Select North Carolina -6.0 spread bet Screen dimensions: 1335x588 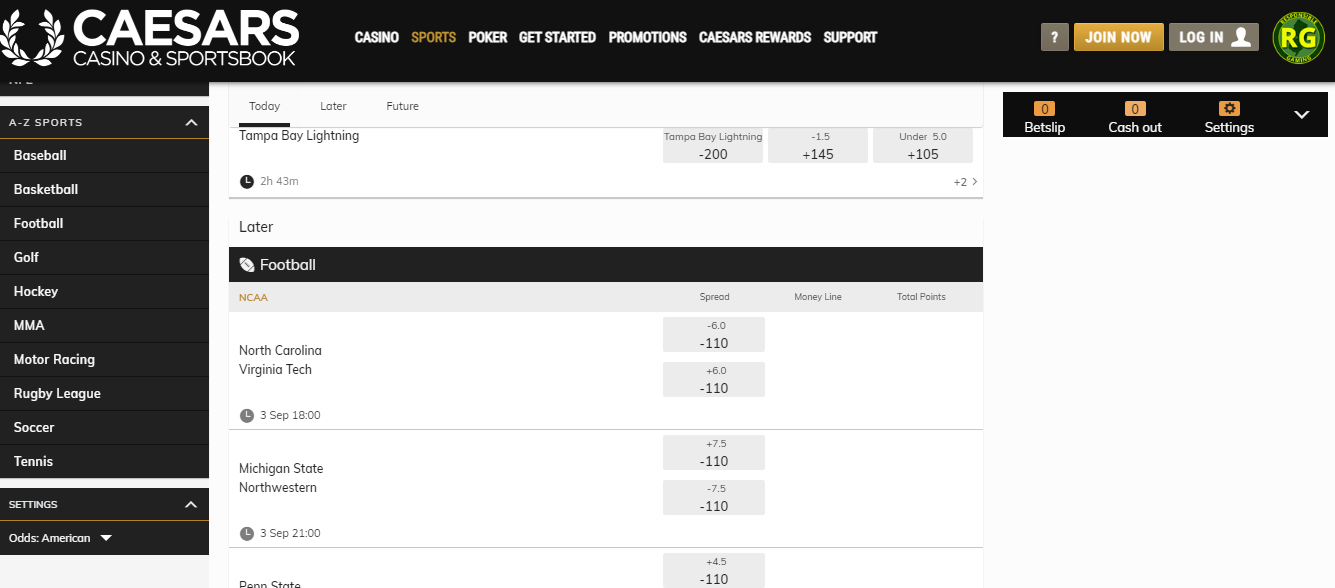714,335
